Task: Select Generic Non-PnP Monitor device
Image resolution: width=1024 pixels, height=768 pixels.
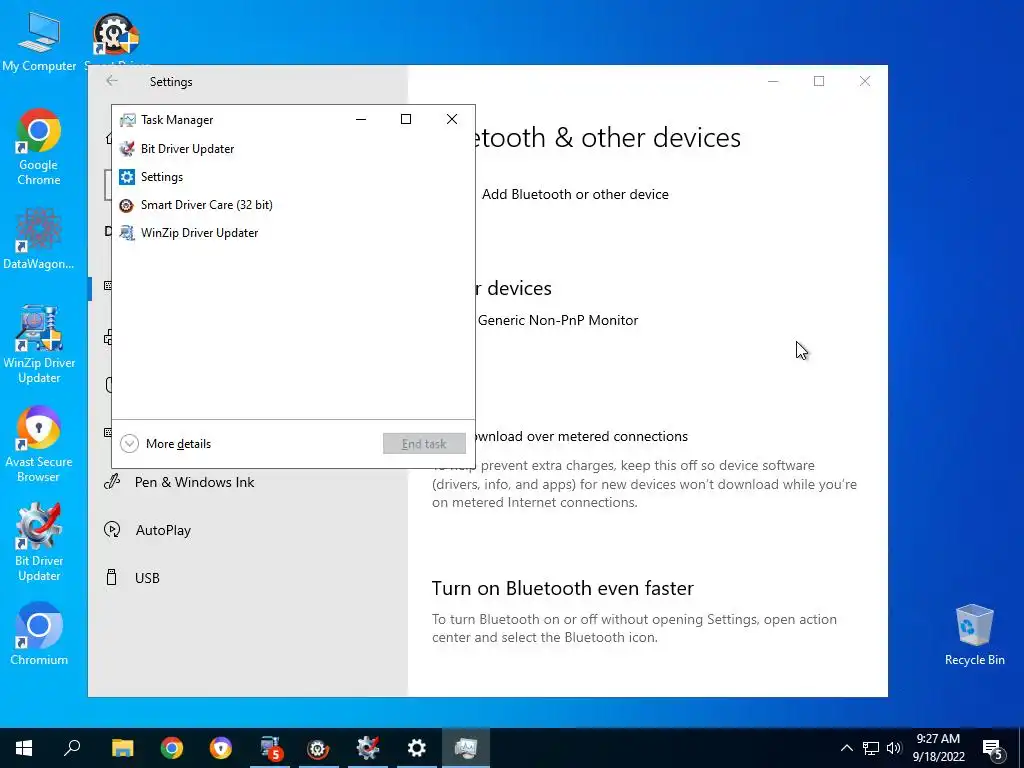Action: pos(558,321)
